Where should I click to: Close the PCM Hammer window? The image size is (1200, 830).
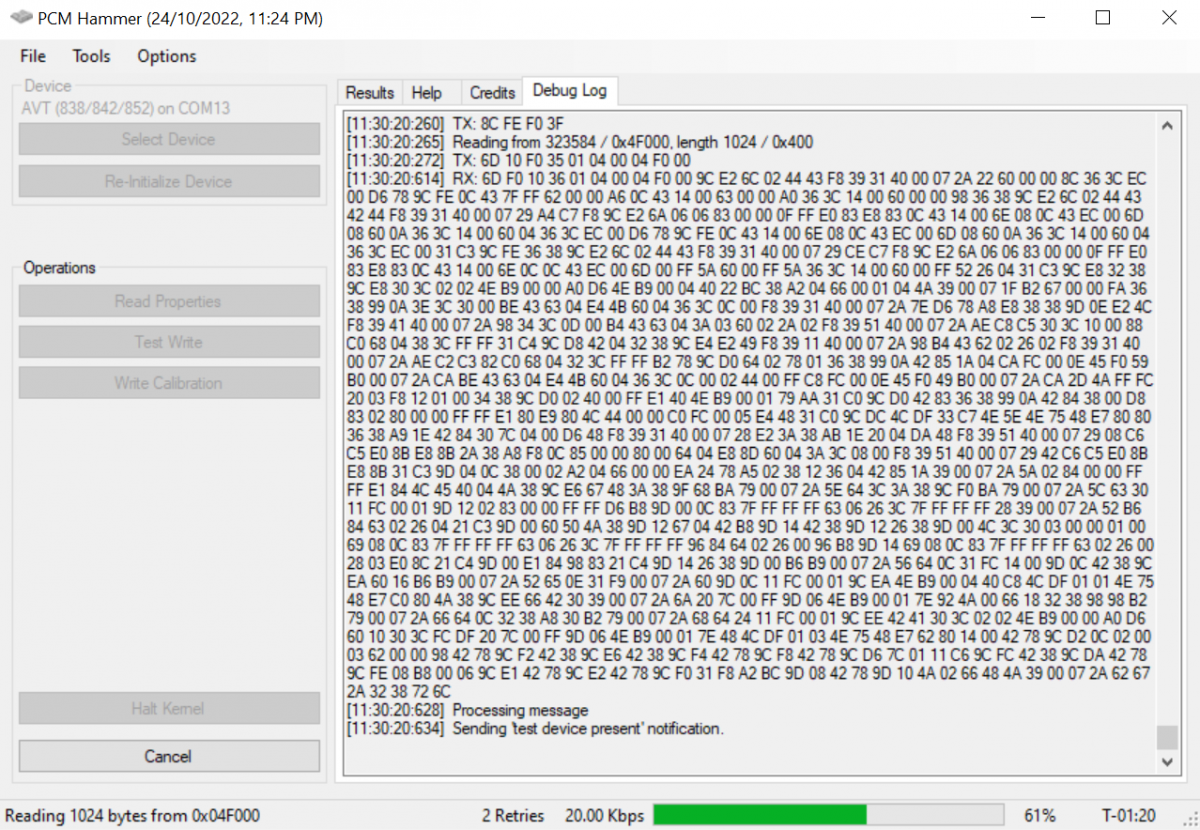1168,18
